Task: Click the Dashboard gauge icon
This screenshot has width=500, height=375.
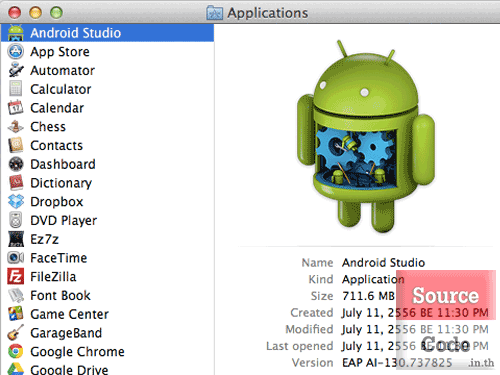Action: pyautogui.click(x=16, y=164)
